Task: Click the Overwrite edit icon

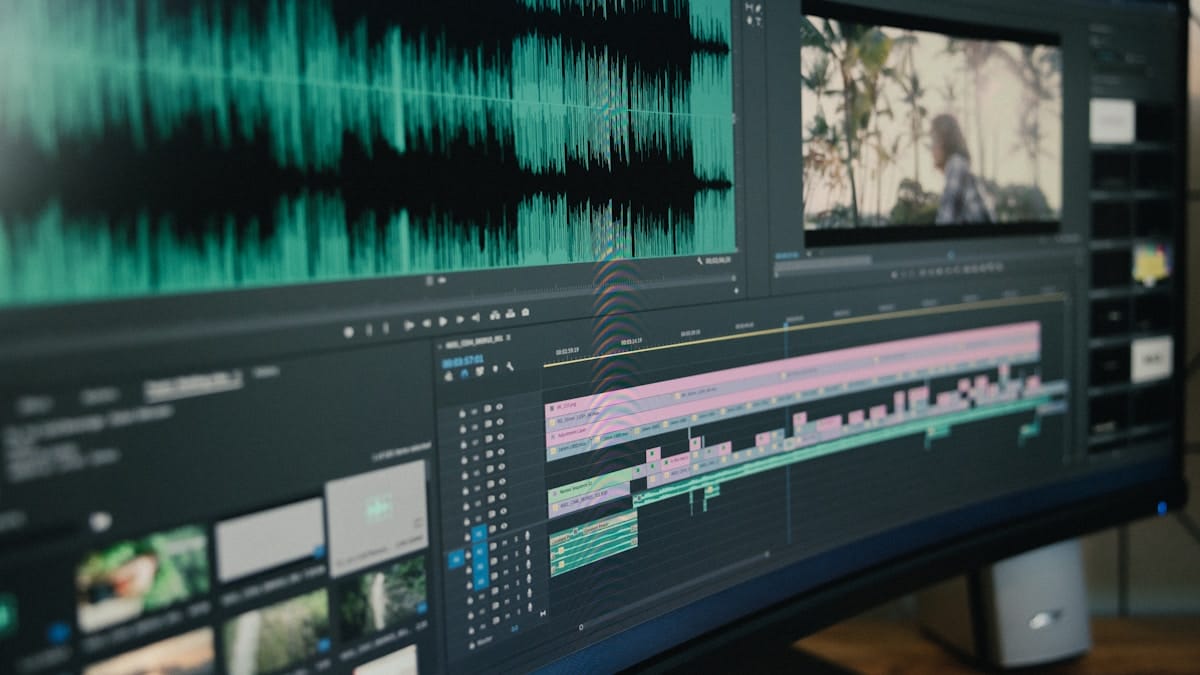Action: click(x=510, y=312)
